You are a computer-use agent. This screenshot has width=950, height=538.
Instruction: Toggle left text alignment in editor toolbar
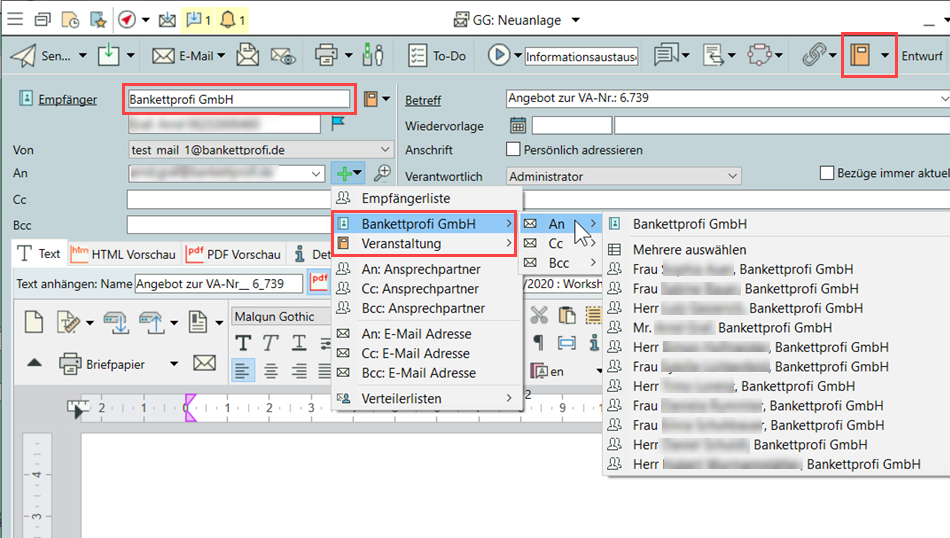[243, 371]
